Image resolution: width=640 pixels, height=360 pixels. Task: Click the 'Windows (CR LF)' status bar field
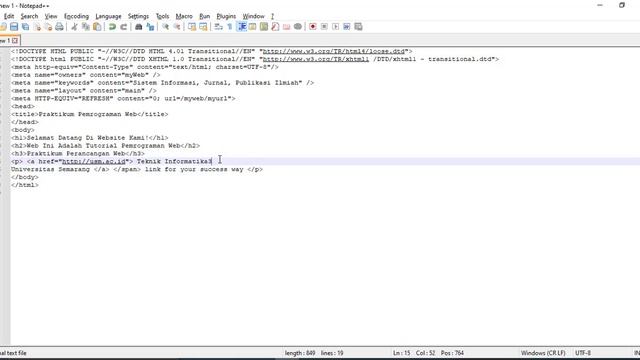pyautogui.click(x=543, y=353)
